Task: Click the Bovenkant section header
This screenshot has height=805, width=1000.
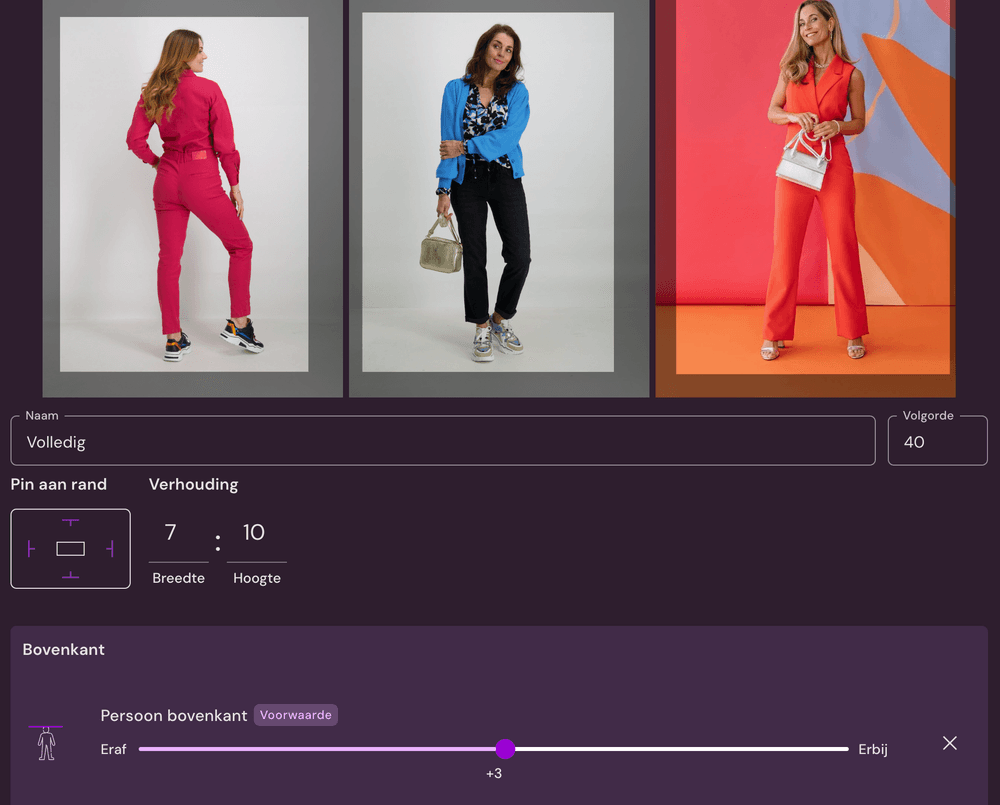Action: [x=63, y=649]
